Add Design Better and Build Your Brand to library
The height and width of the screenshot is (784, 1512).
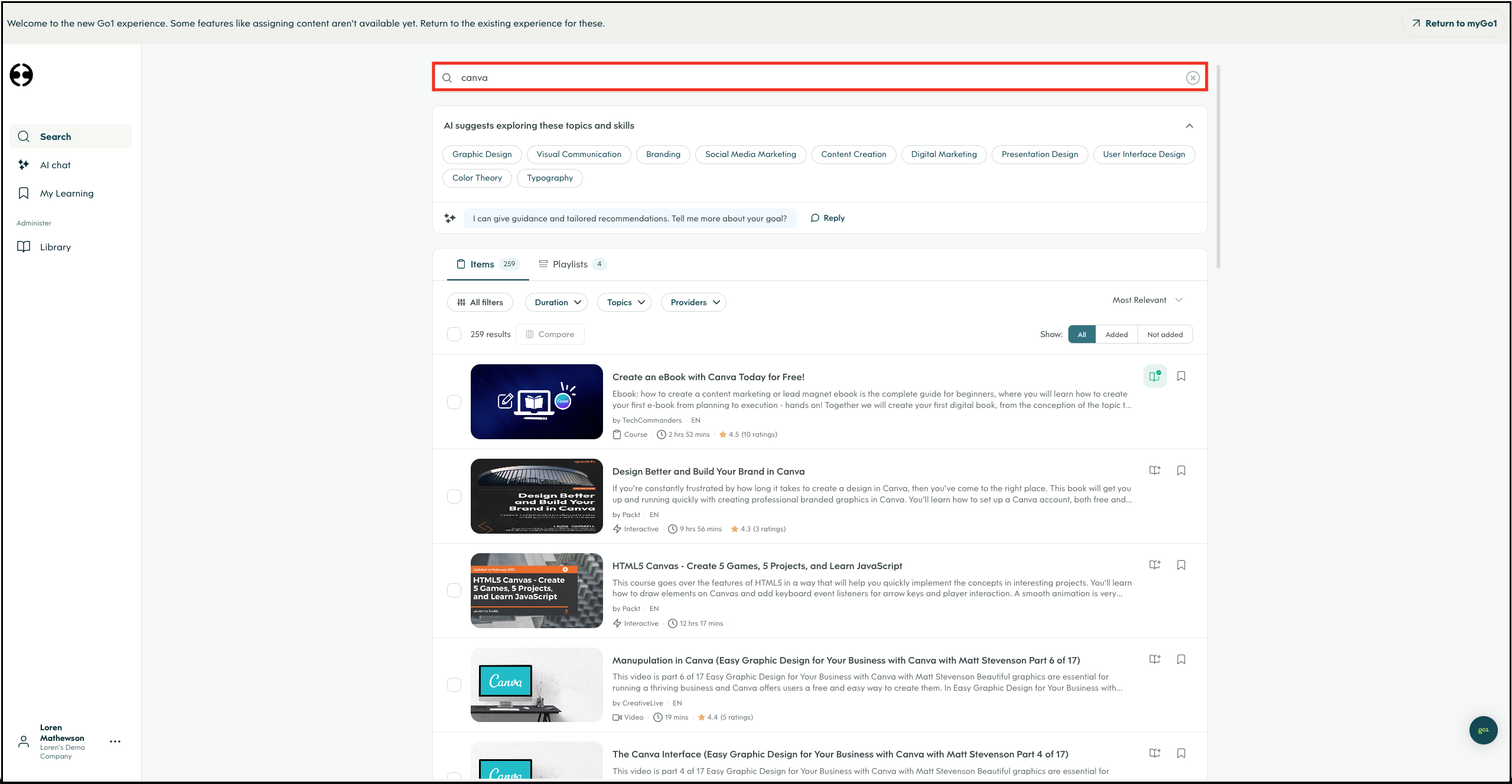pyautogui.click(x=1155, y=471)
